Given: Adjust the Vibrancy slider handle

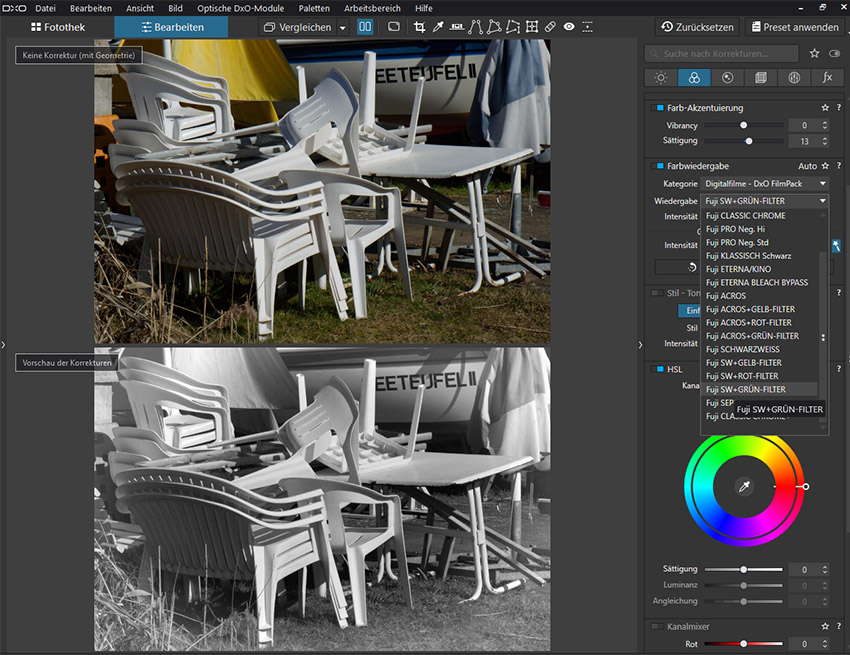Looking at the screenshot, I should pyautogui.click(x=743, y=126).
